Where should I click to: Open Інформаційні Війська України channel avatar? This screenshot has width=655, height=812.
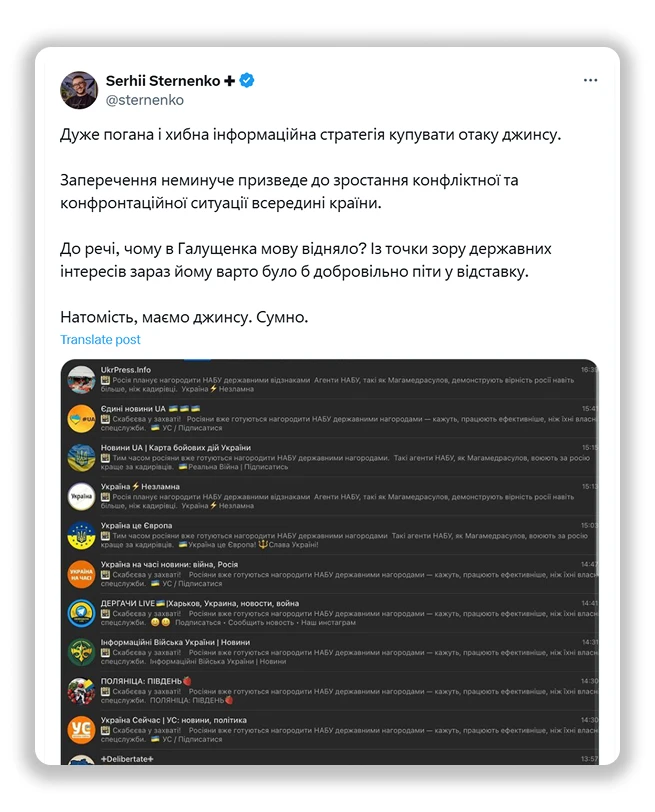tap(81, 653)
